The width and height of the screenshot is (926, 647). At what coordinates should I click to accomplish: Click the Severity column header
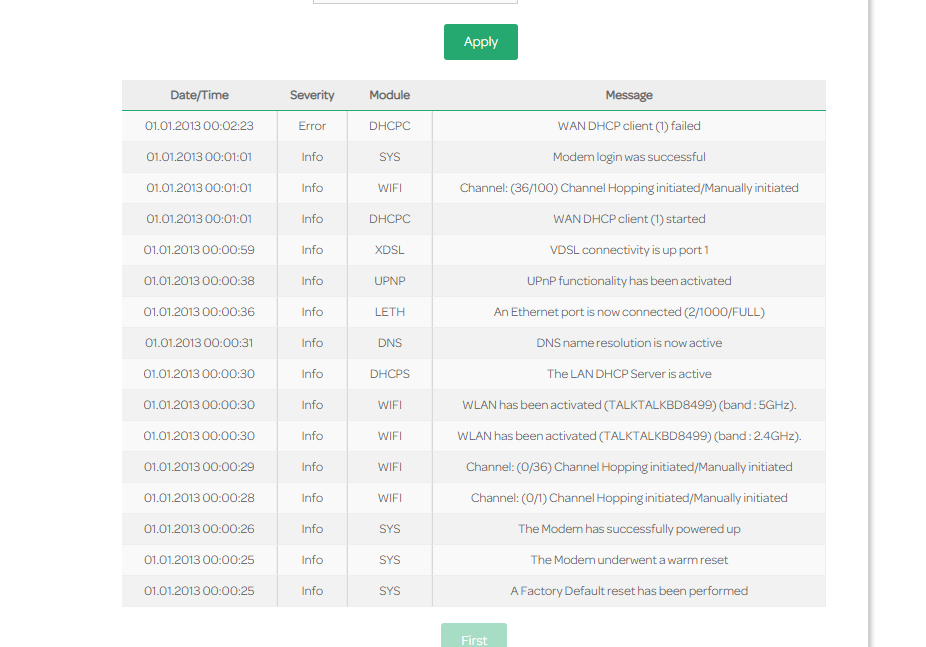312,95
